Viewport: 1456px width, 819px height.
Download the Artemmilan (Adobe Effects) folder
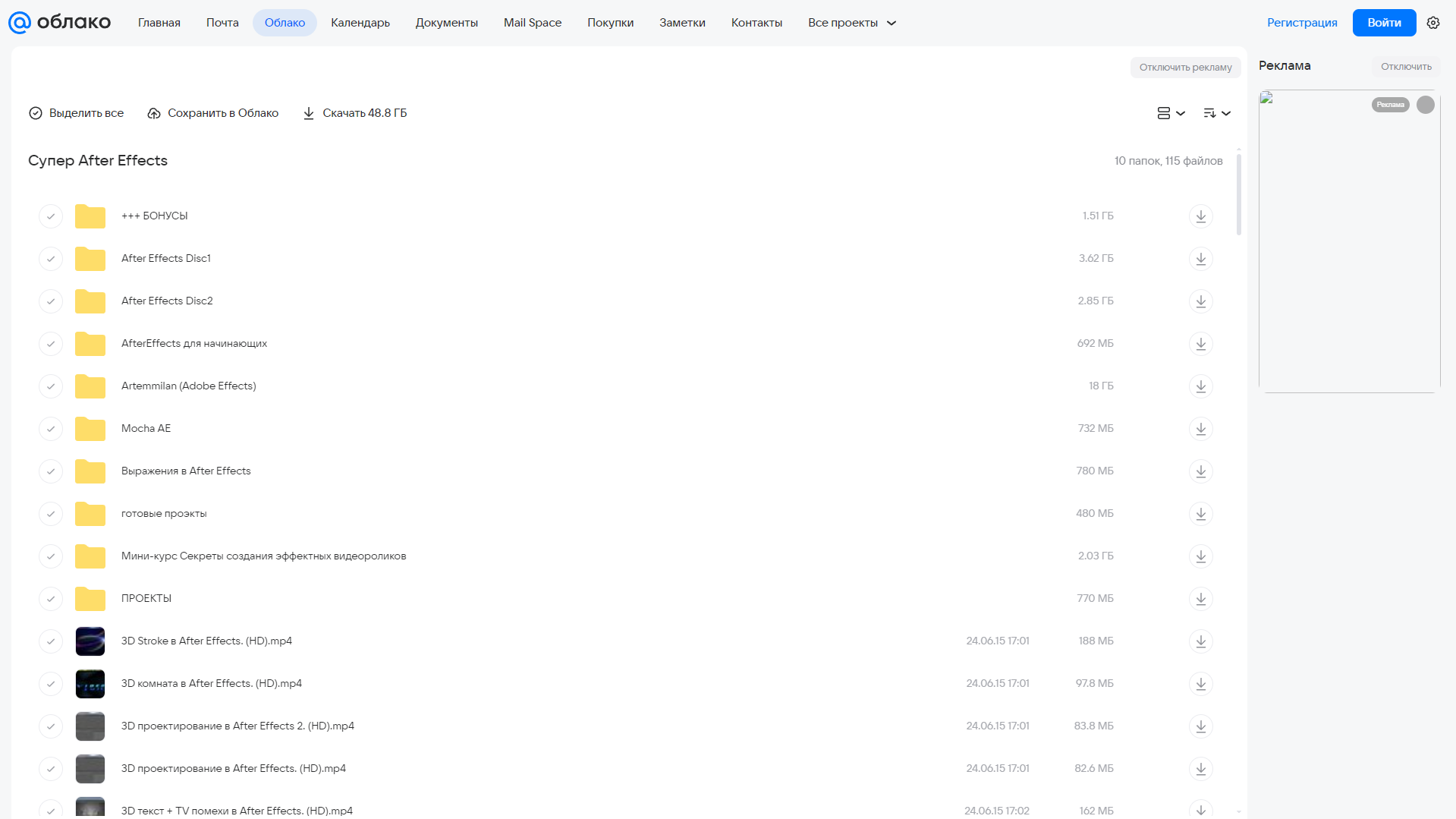(1200, 386)
